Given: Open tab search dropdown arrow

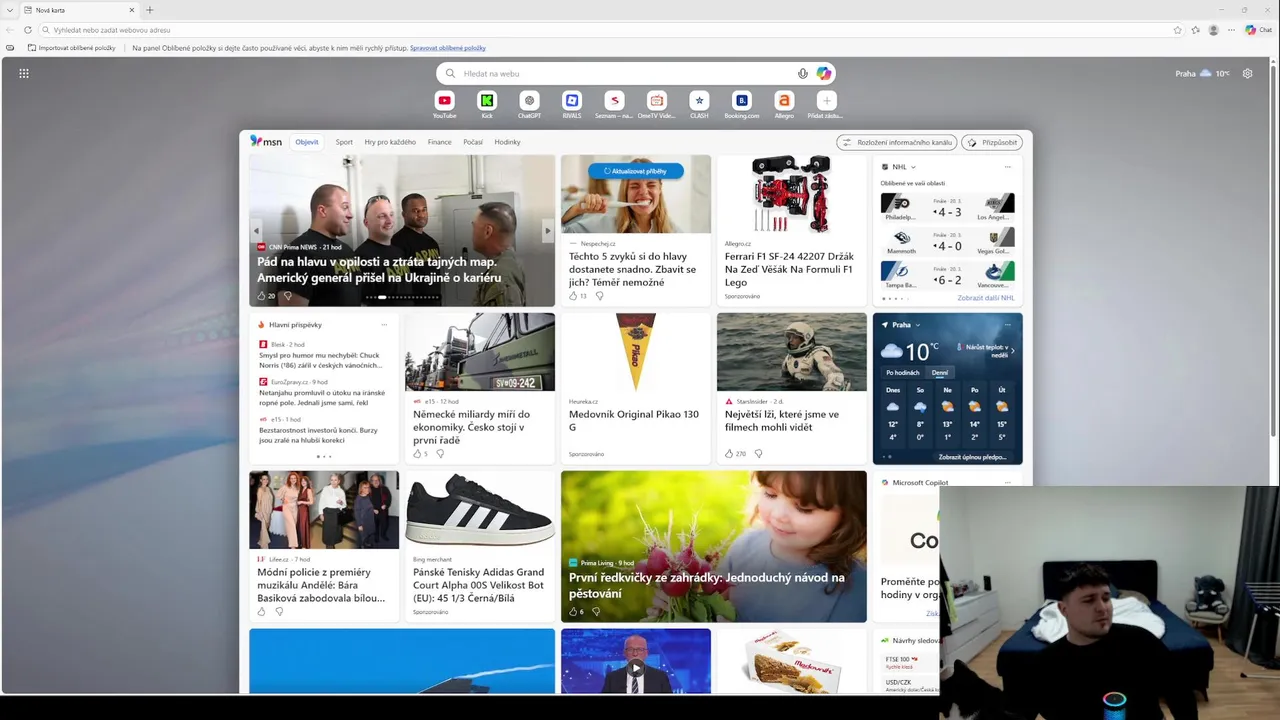Looking at the screenshot, I should (x=9, y=10).
